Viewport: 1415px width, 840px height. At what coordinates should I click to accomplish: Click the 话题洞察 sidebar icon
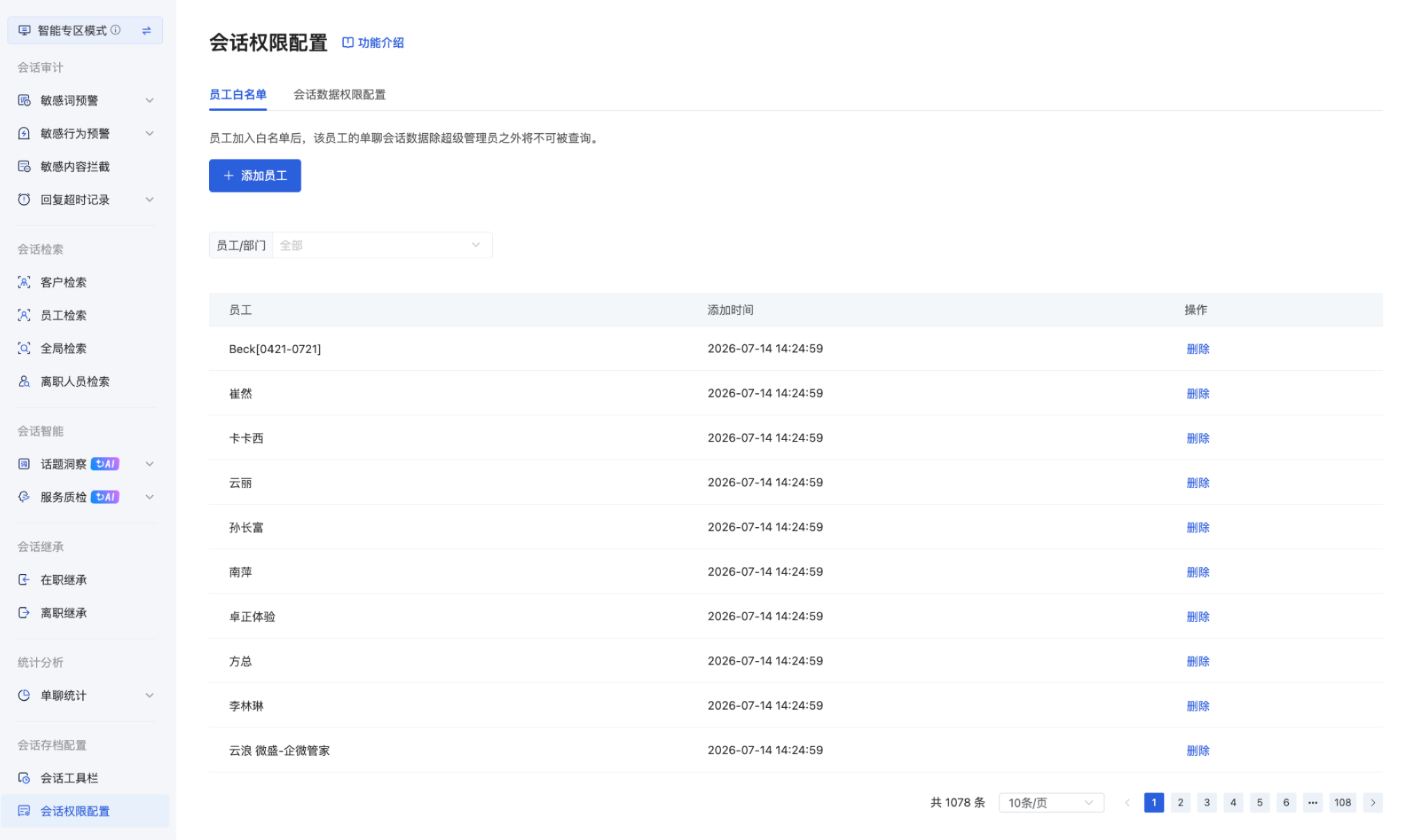tap(24, 464)
